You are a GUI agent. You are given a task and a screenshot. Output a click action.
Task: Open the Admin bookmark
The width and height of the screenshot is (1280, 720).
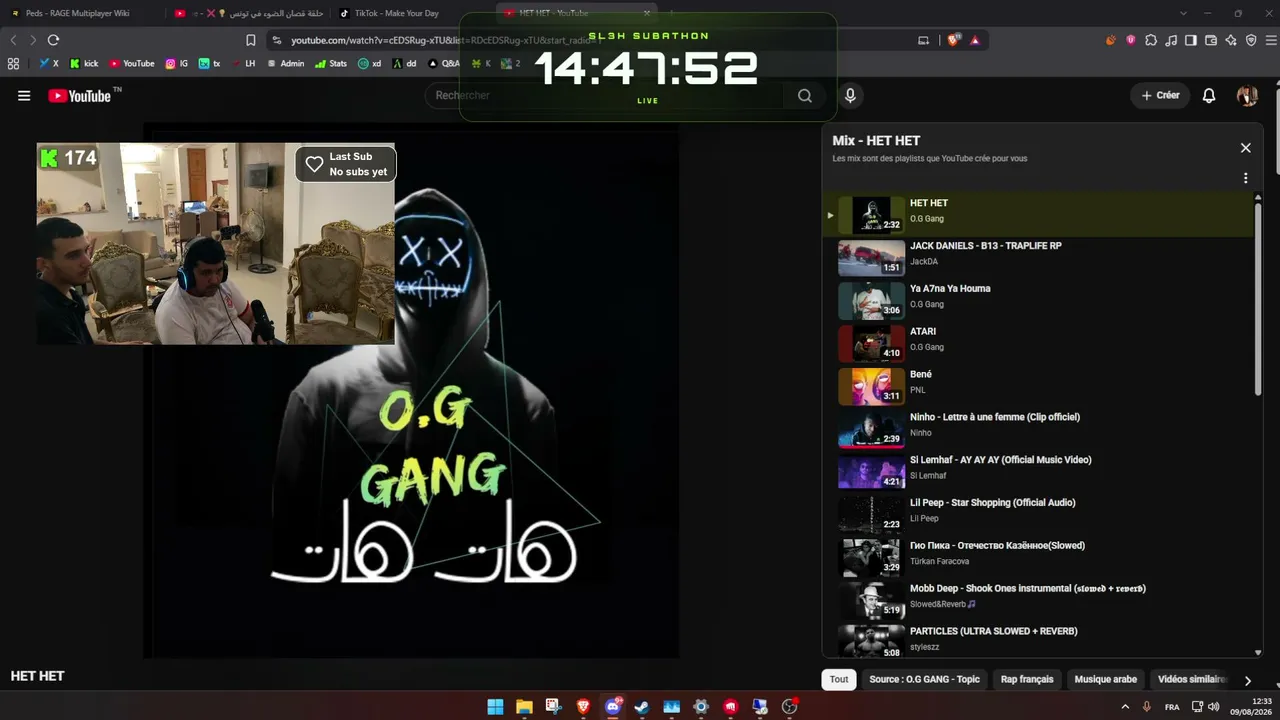click(x=285, y=63)
